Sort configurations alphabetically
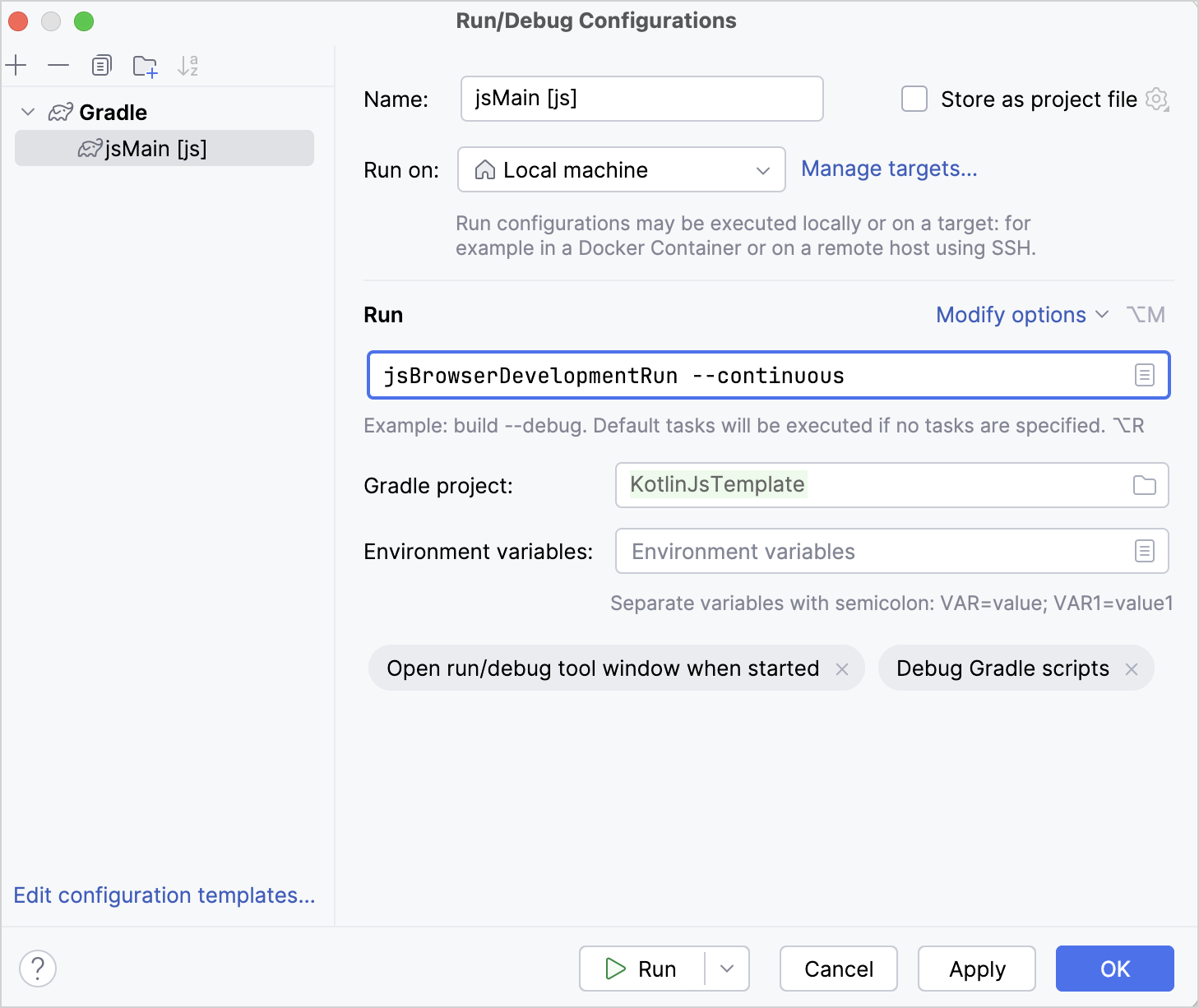 189,65
